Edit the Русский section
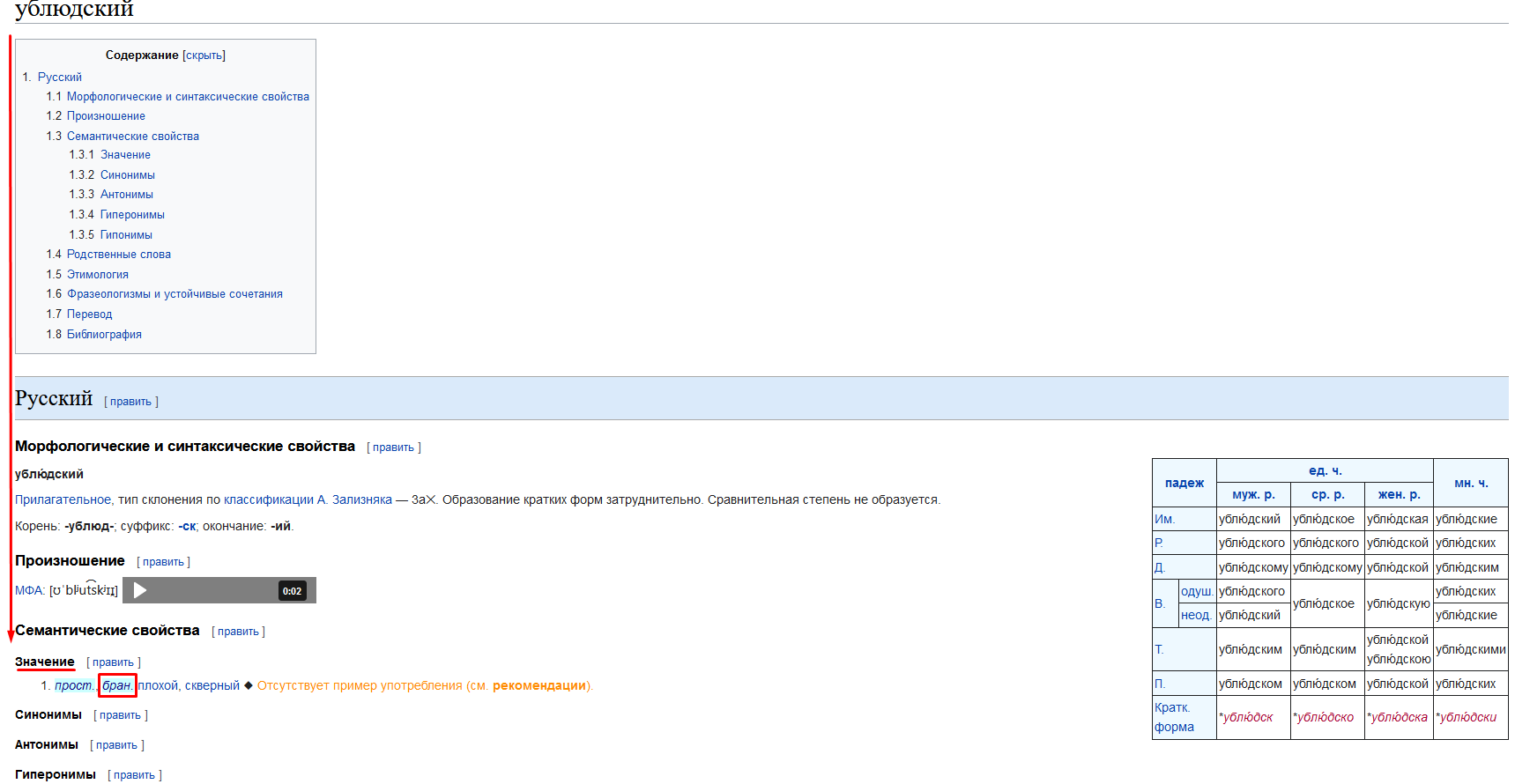Screen dimensions: 1515x784 pyautogui.click(x=130, y=402)
